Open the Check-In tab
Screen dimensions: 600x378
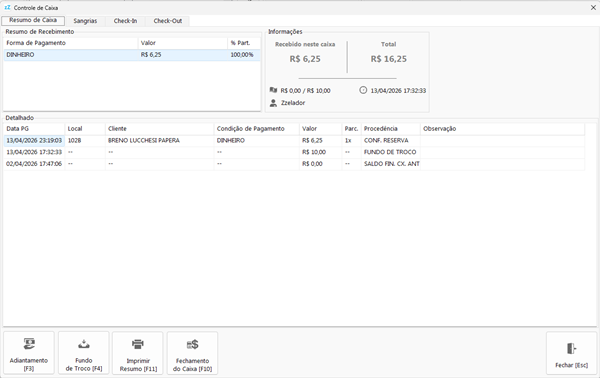point(125,21)
